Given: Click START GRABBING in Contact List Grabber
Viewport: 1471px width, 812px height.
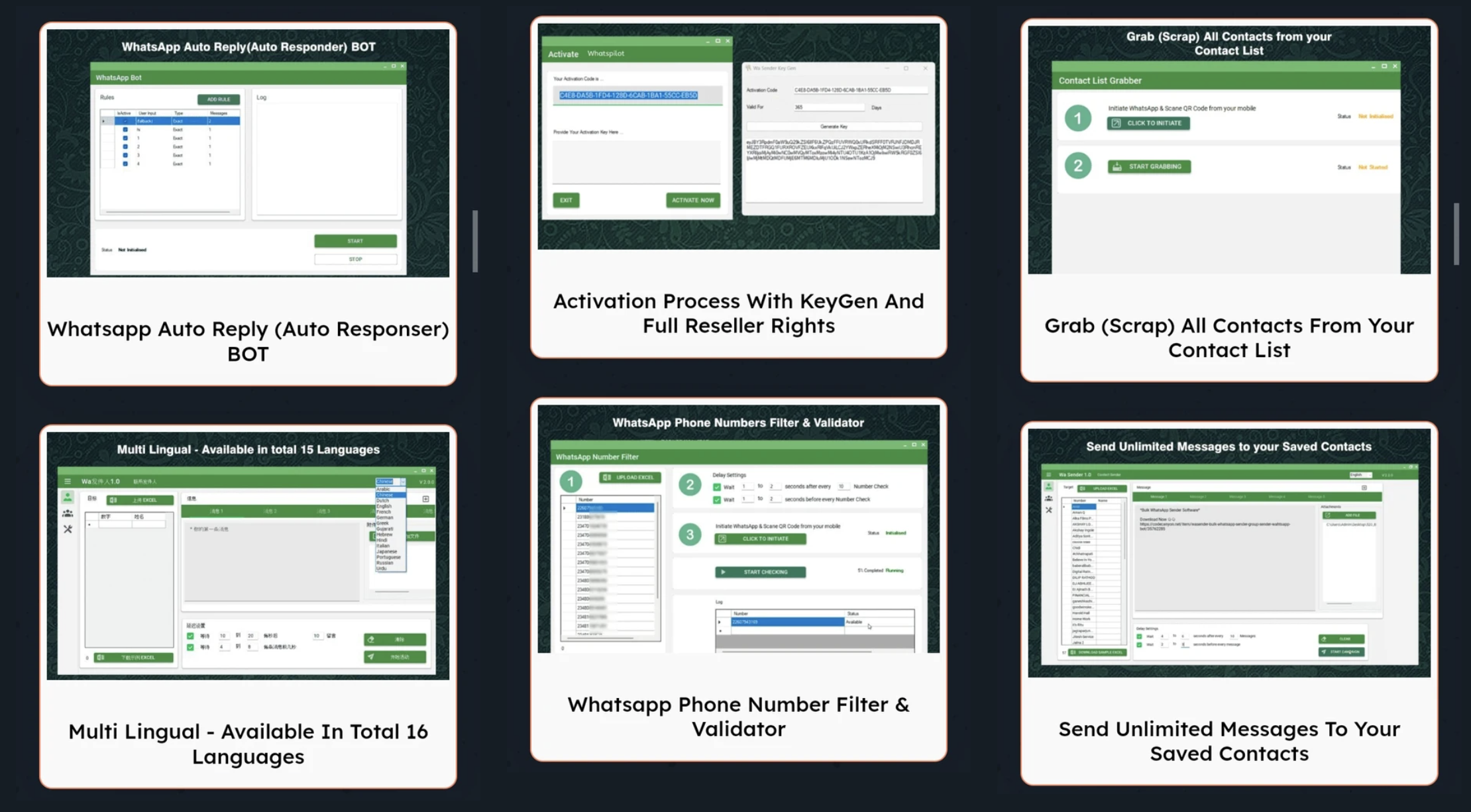Looking at the screenshot, I should [1149, 166].
